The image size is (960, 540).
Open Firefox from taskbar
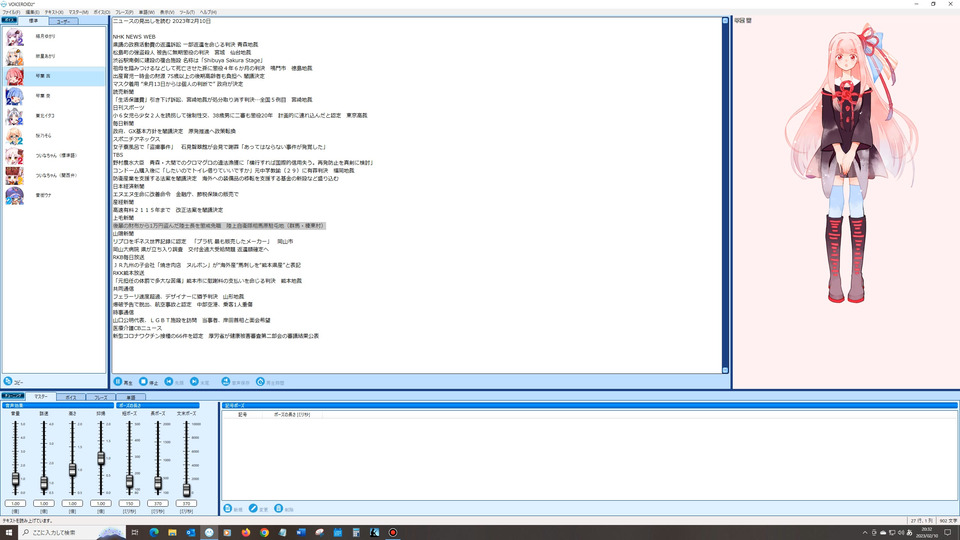click(246, 533)
